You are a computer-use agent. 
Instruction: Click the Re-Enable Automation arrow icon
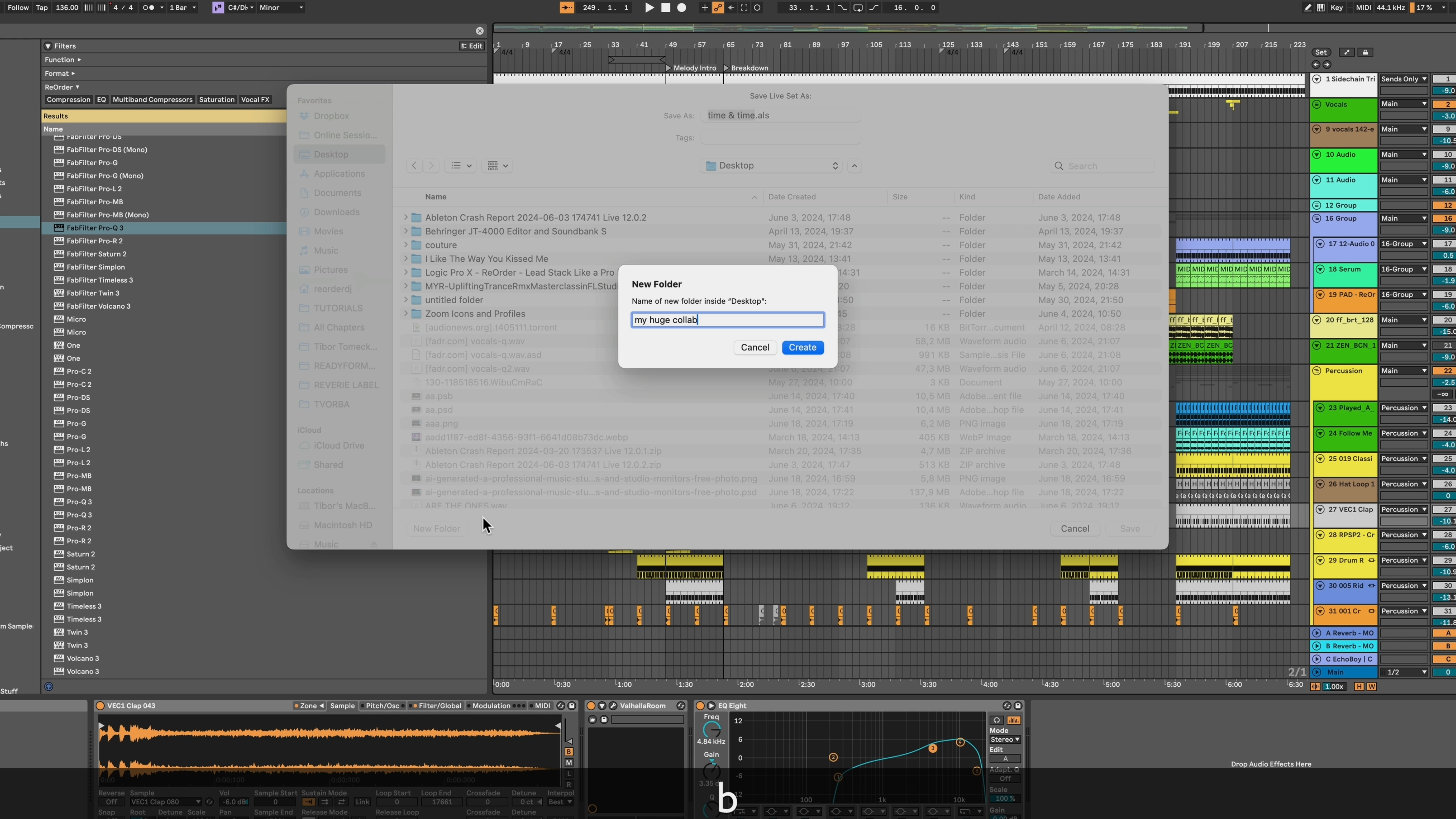(x=731, y=7)
